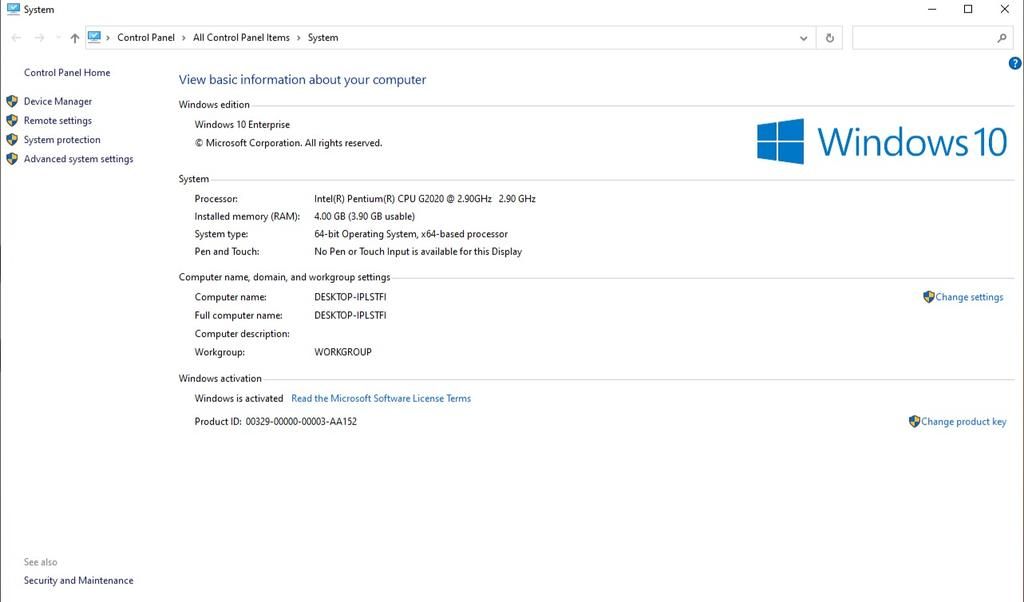Click the System icon in title bar
1024x602 pixels.
click(x=13, y=9)
